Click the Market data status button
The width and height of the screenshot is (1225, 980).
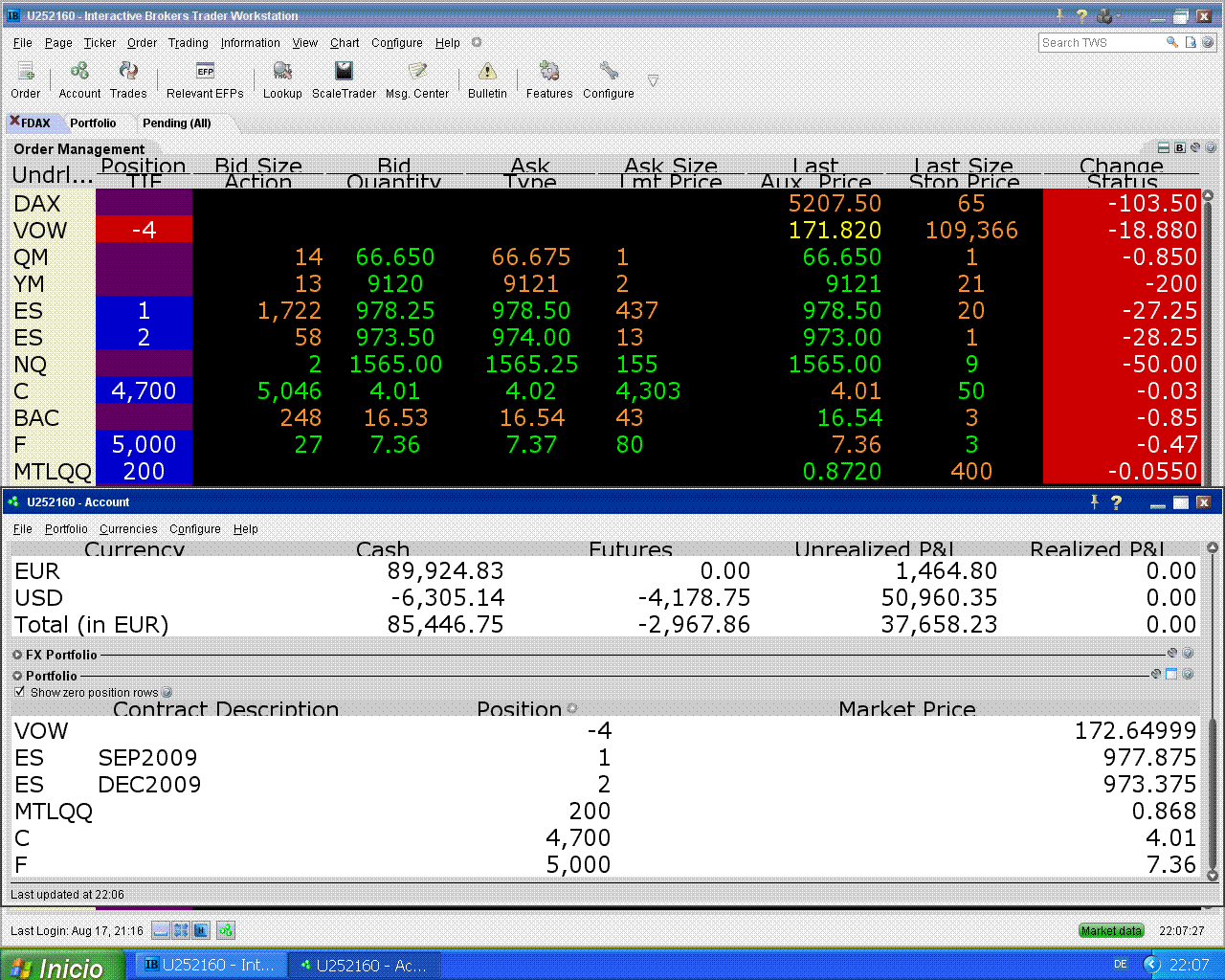pyautogui.click(x=1111, y=930)
